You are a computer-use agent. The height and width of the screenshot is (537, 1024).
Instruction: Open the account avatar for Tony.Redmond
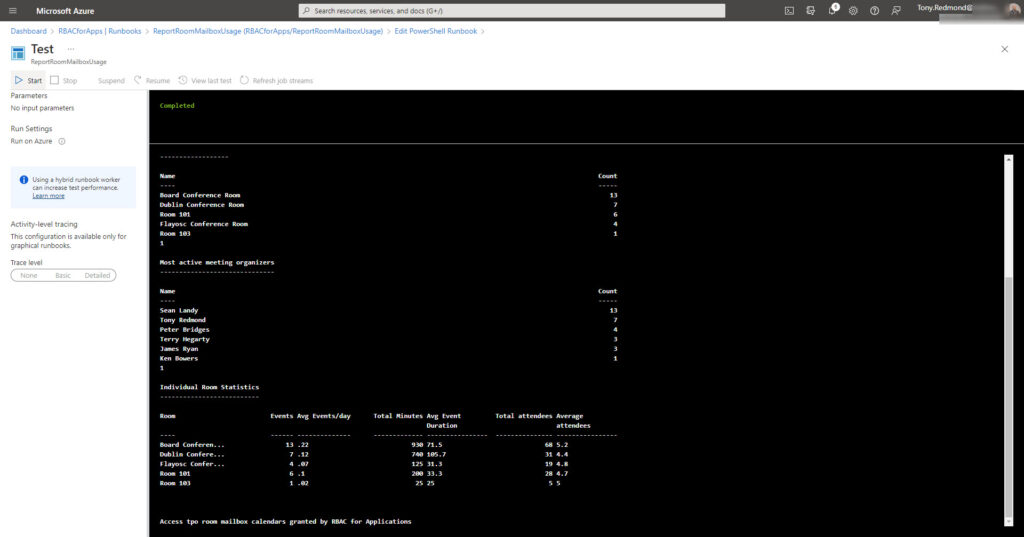(1014, 9)
